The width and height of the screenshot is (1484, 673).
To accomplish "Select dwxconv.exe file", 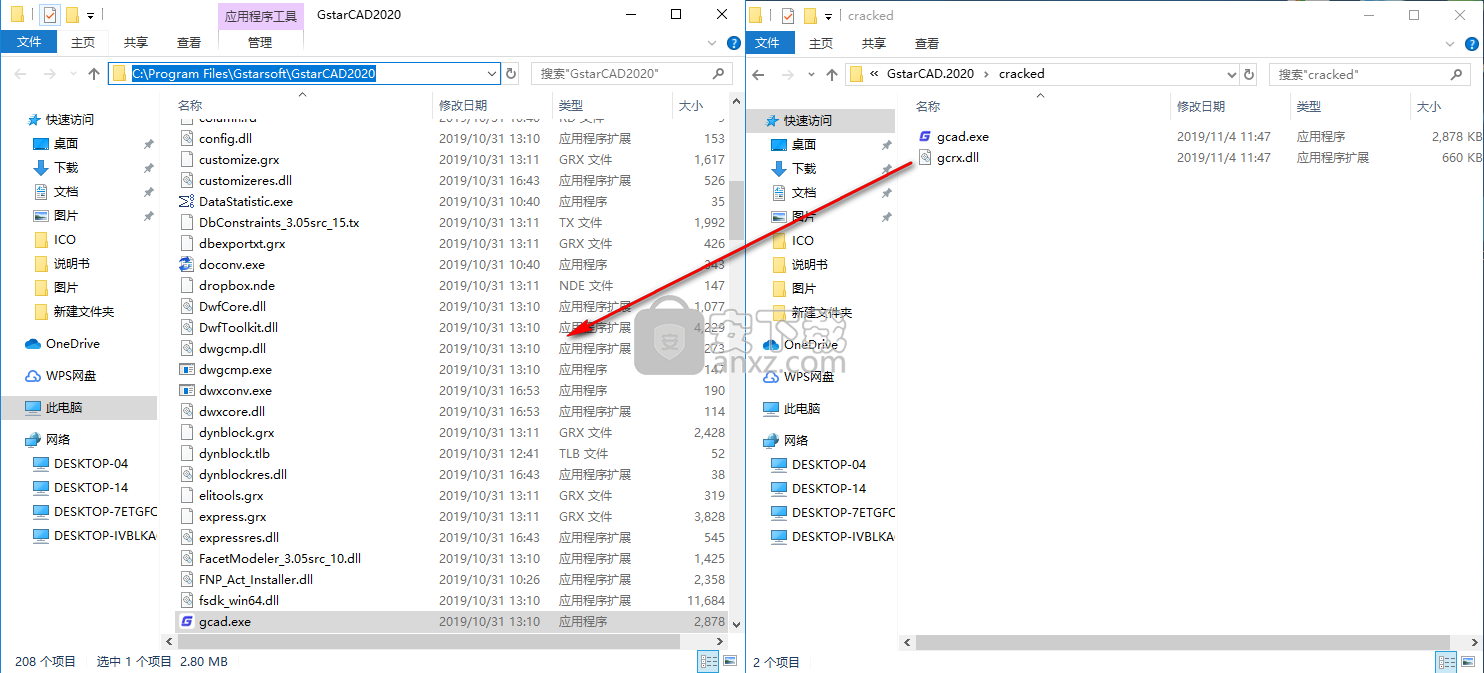I will click(235, 391).
